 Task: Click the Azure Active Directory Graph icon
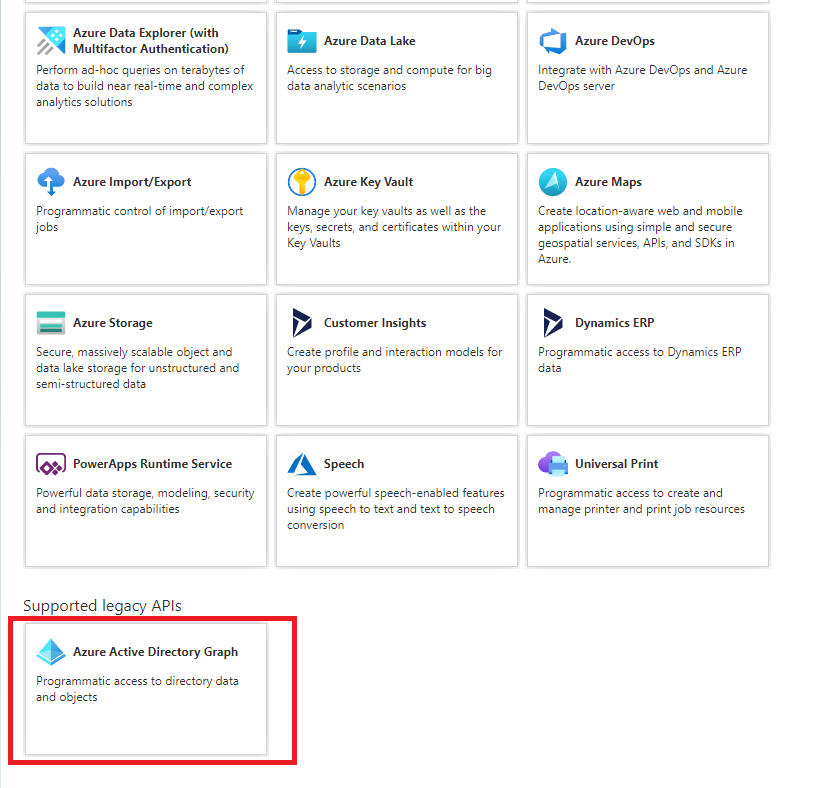[51, 652]
